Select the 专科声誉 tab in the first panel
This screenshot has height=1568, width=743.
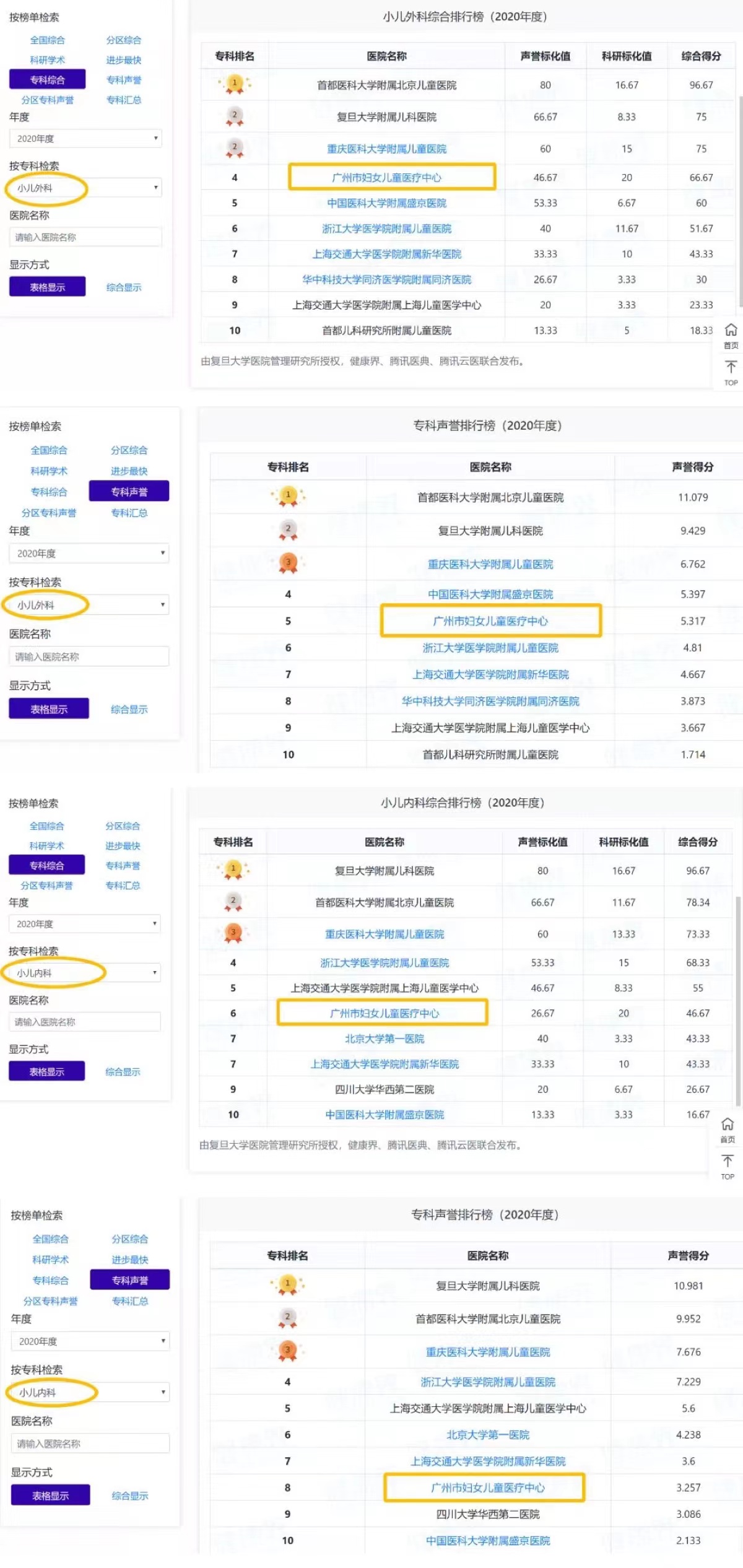pyautogui.click(x=124, y=80)
